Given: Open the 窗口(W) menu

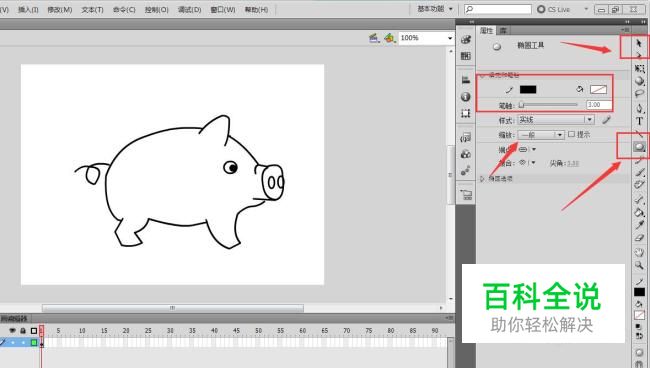Looking at the screenshot, I should [223, 9].
